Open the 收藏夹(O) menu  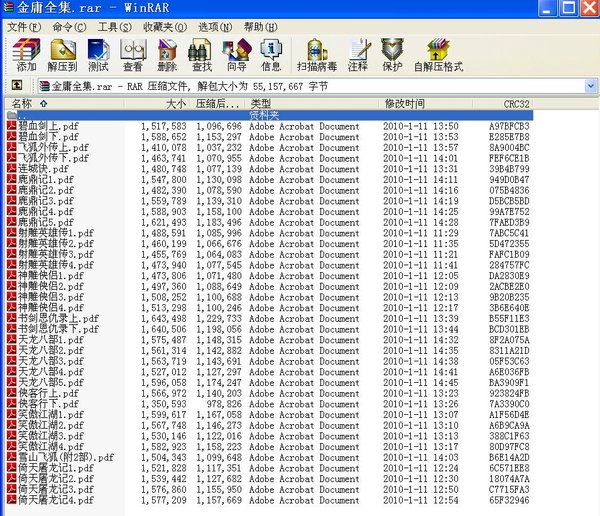coord(165,27)
